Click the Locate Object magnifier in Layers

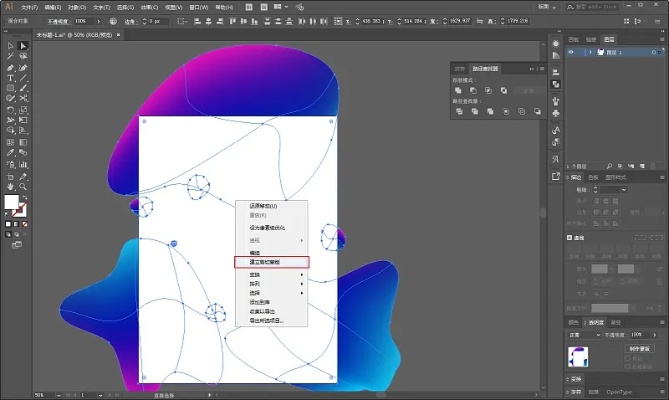(x=609, y=166)
